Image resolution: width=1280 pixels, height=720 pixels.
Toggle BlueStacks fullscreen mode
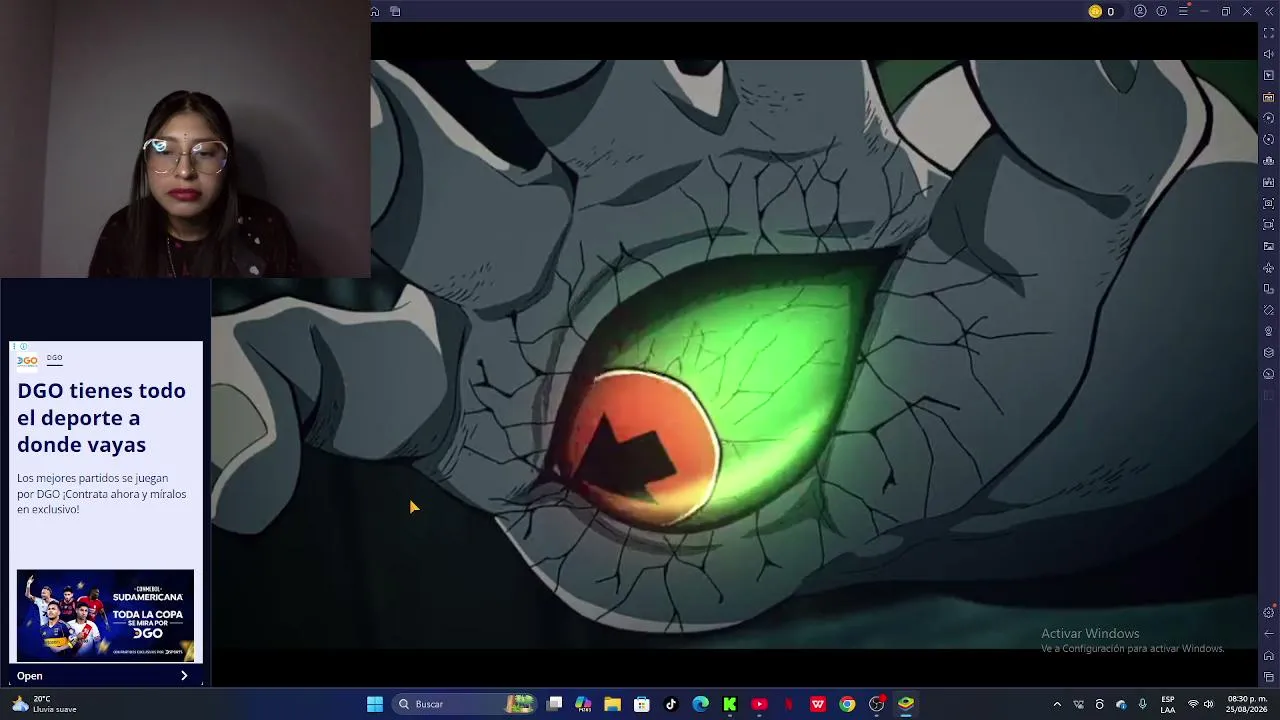point(1269,33)
